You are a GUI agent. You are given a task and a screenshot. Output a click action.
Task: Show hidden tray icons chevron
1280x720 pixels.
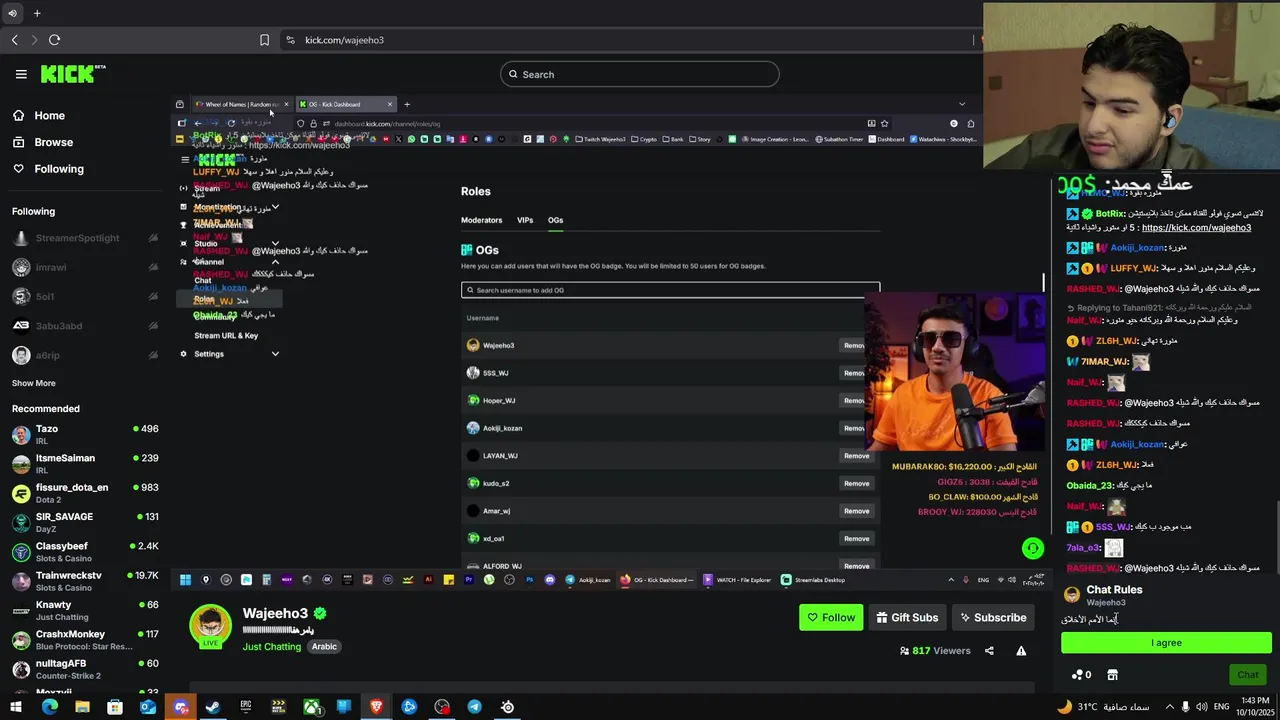click(x=1170, y=707)
